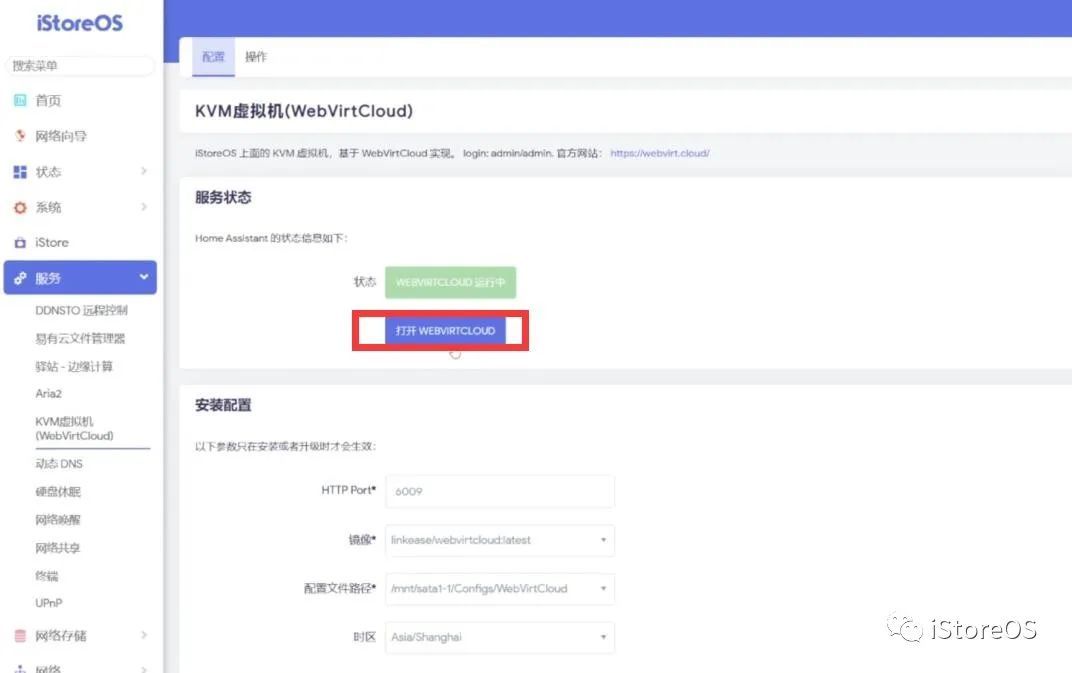
Task: Open 网络向导 in the sidebar
Action: click(x=61, y=136)
